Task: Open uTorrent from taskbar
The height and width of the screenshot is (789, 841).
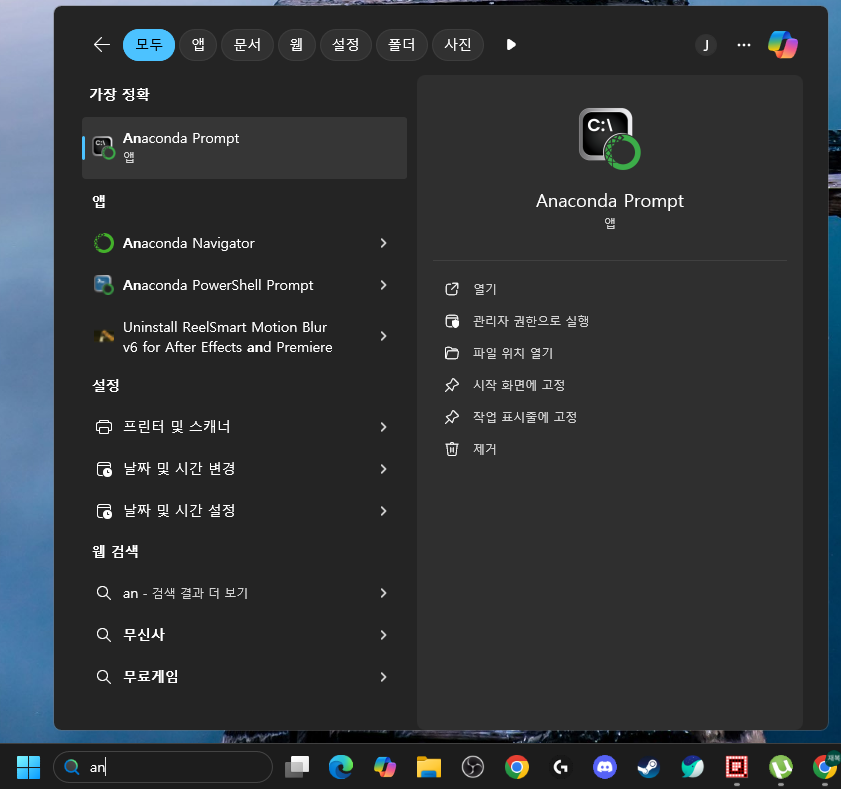Action: click(x=781, y=767)
